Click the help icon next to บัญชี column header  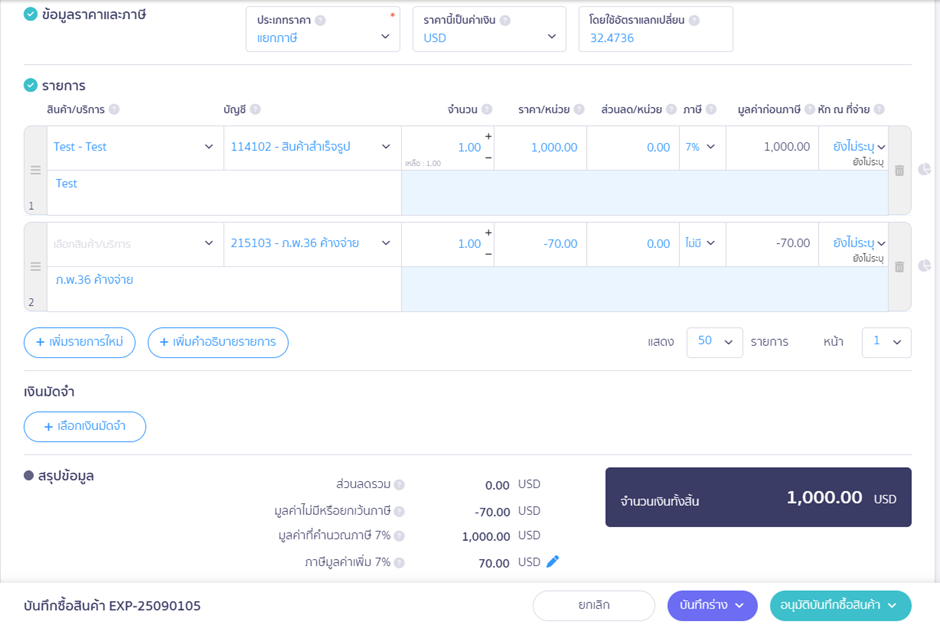[x=255, y=110]
